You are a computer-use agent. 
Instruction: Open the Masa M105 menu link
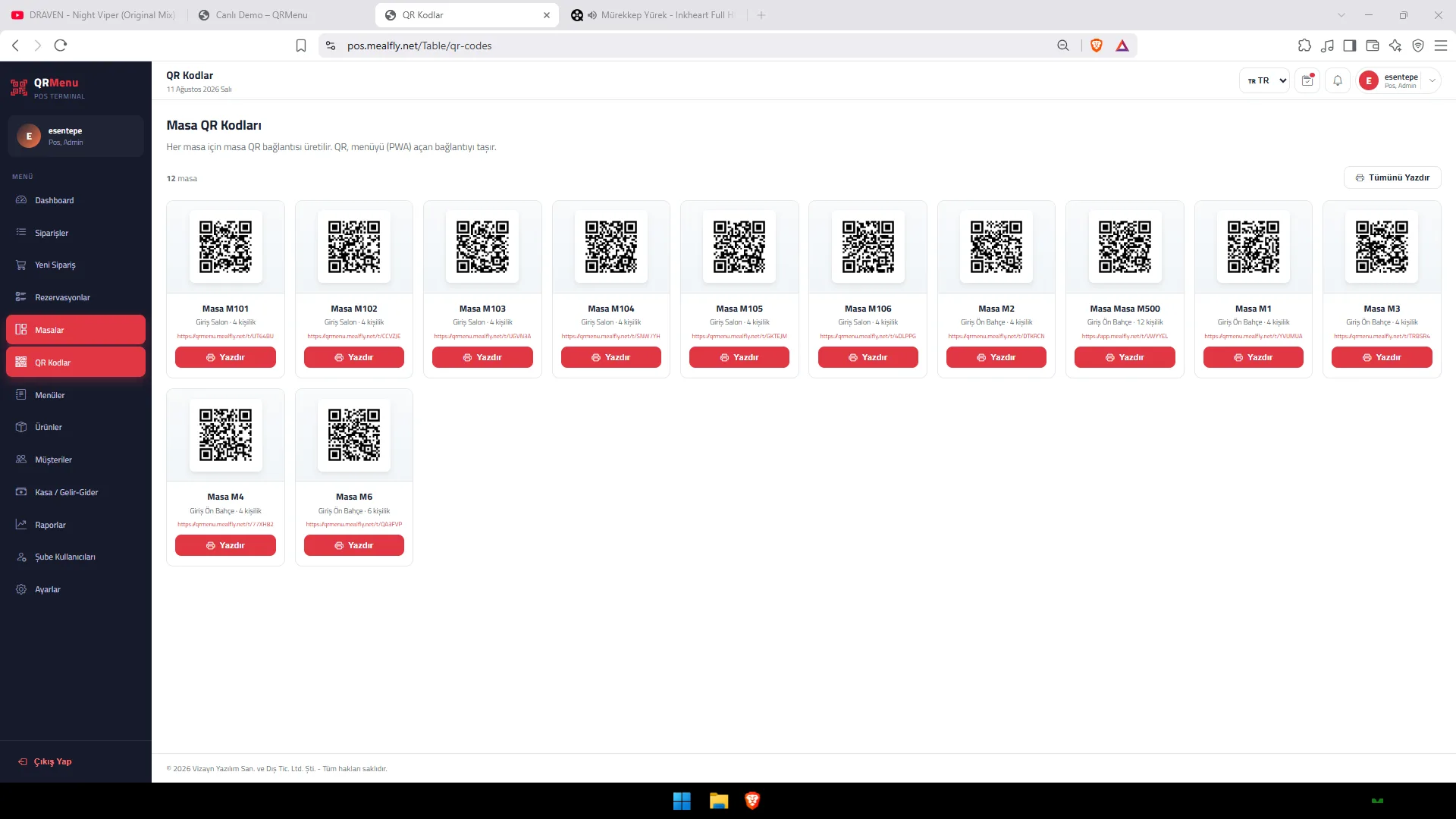[x=739, y=336]
